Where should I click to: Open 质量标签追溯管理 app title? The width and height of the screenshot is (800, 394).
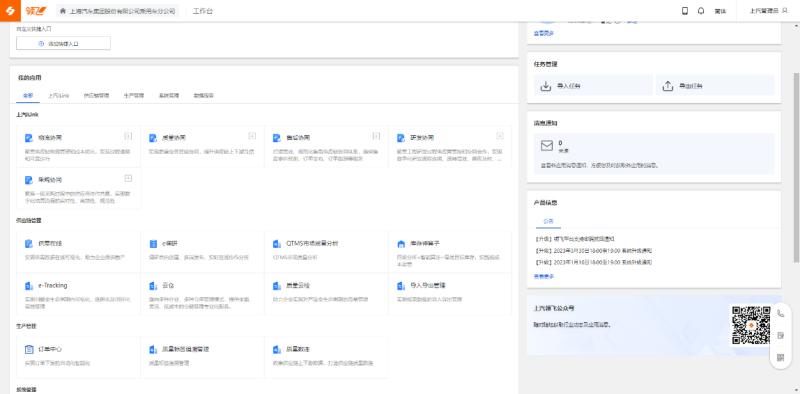185,349
